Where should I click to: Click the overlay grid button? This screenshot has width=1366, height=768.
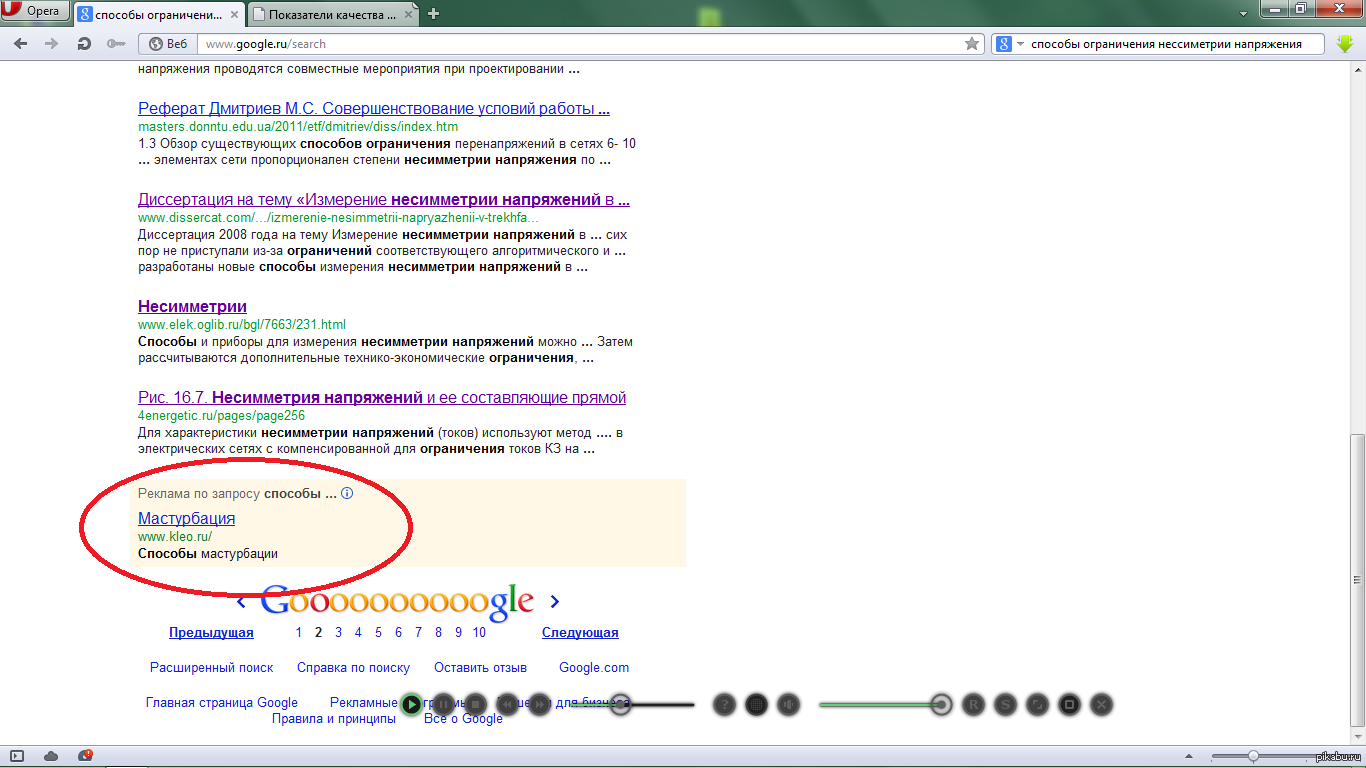tap(757, 704)
